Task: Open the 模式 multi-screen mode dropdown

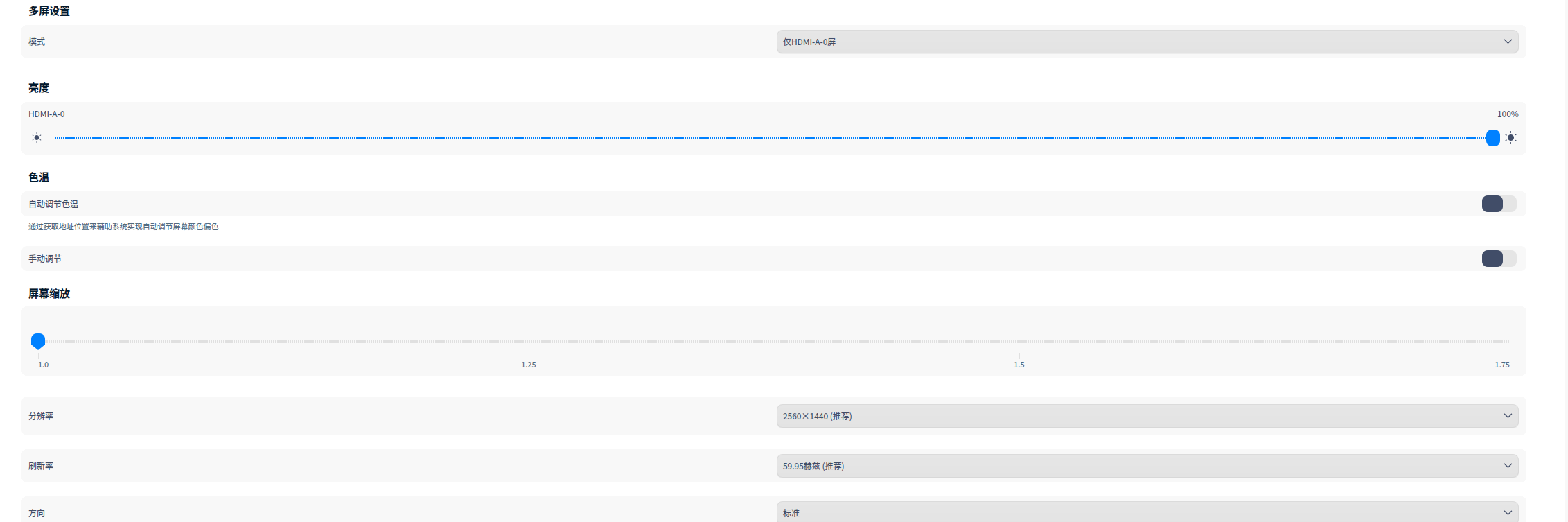Action: [1147, 42]
